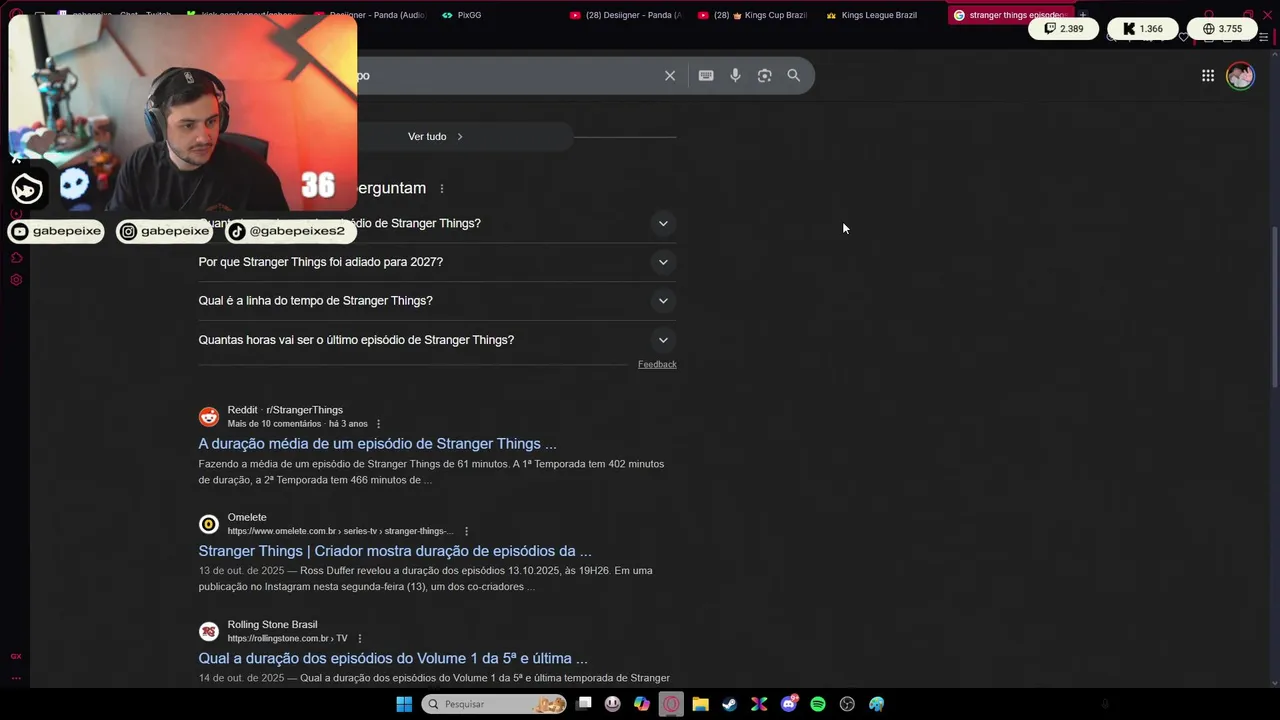Open Spotify from the taskbar
This screenshot has height=720, width=1280.
(x=818, y=704)
